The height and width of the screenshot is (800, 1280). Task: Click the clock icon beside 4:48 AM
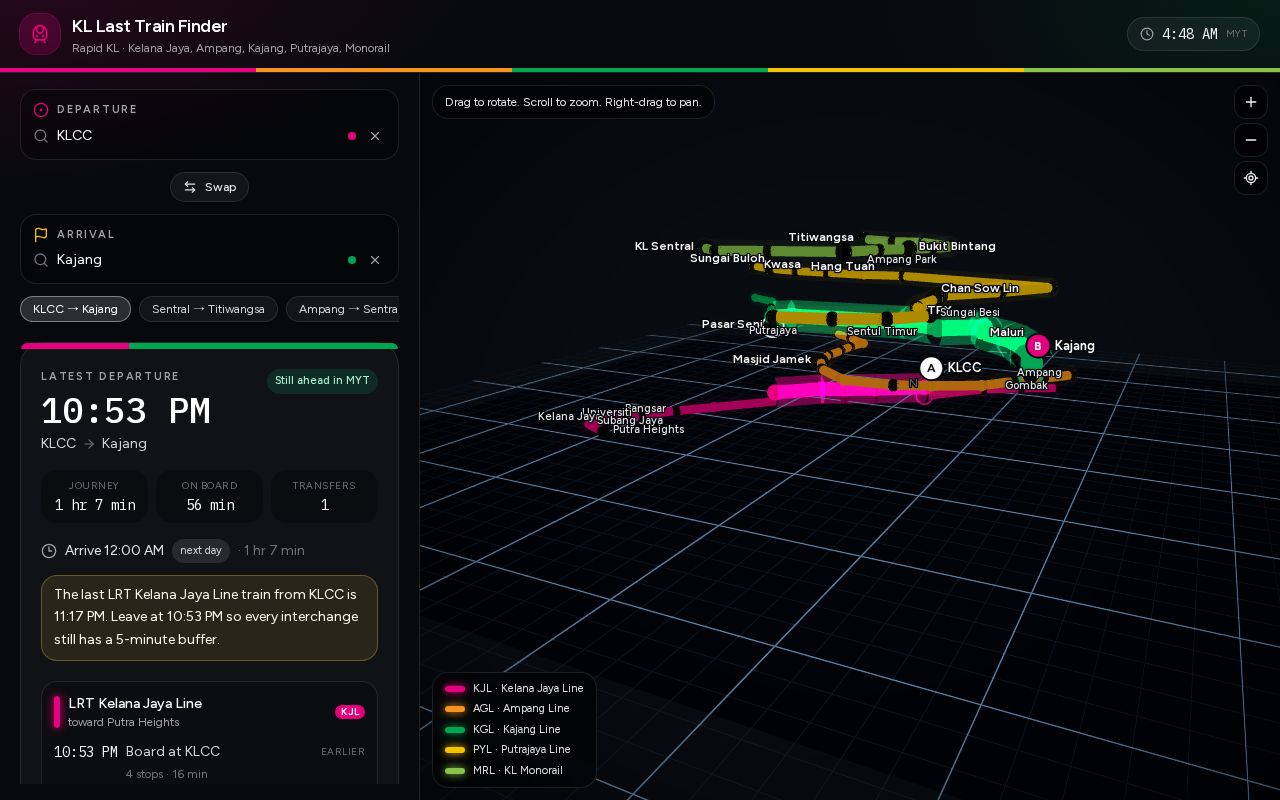pos(1147,34)
